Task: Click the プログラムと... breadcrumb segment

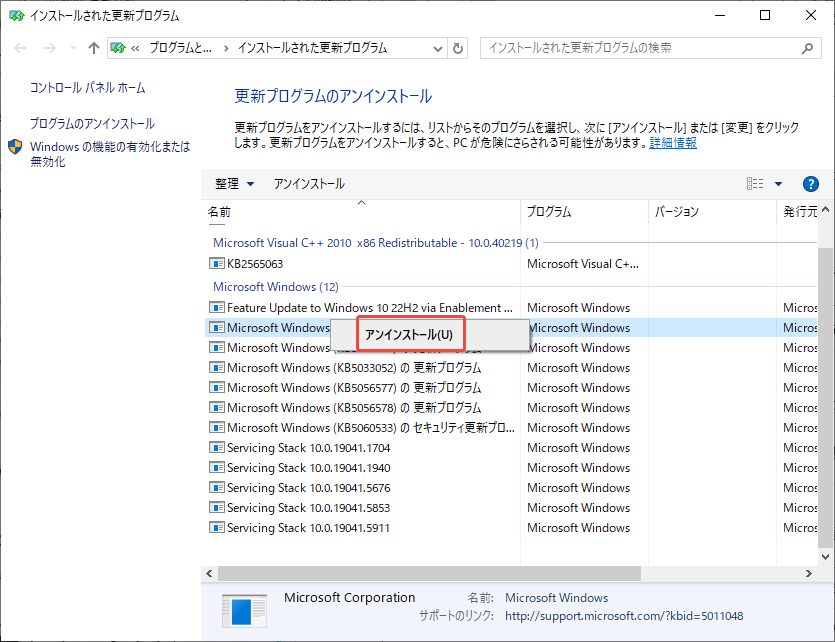Action: [x=180, y=48]
